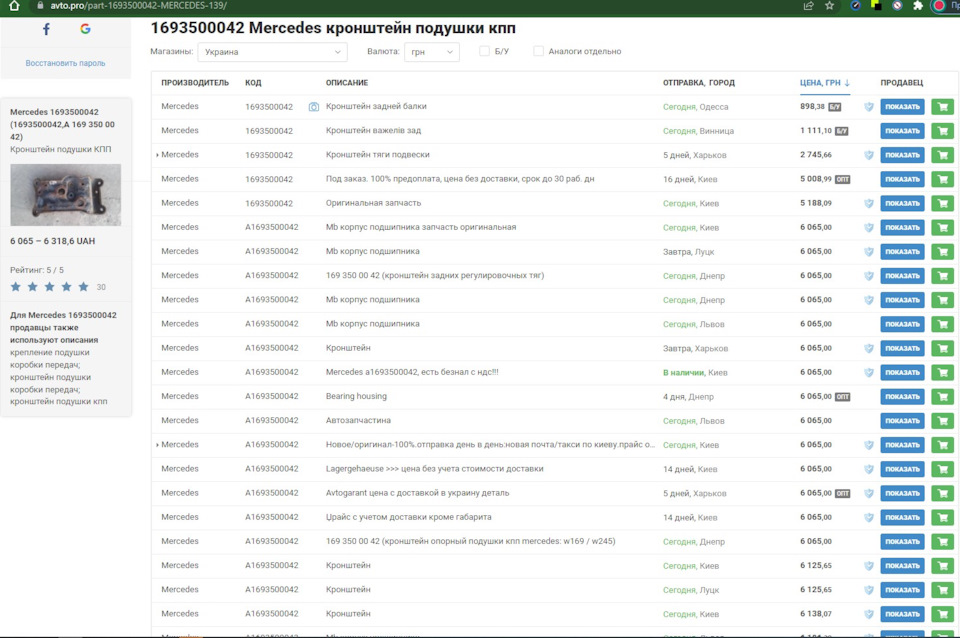Click the Facebook login icon

pyautogui.click(x=47, y=29)
